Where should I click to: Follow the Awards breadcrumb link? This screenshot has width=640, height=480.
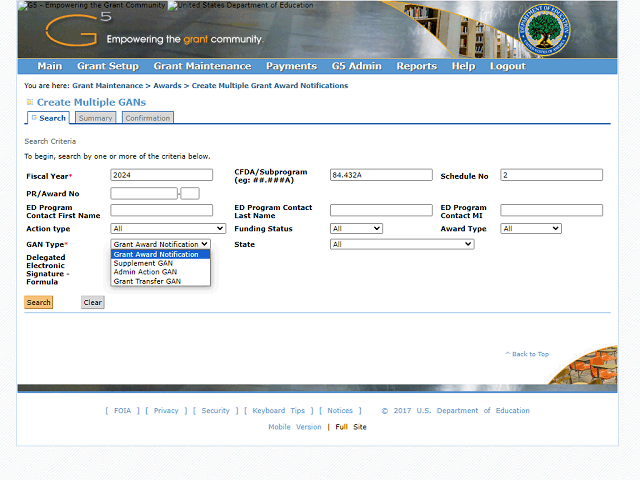coord(167,86)
